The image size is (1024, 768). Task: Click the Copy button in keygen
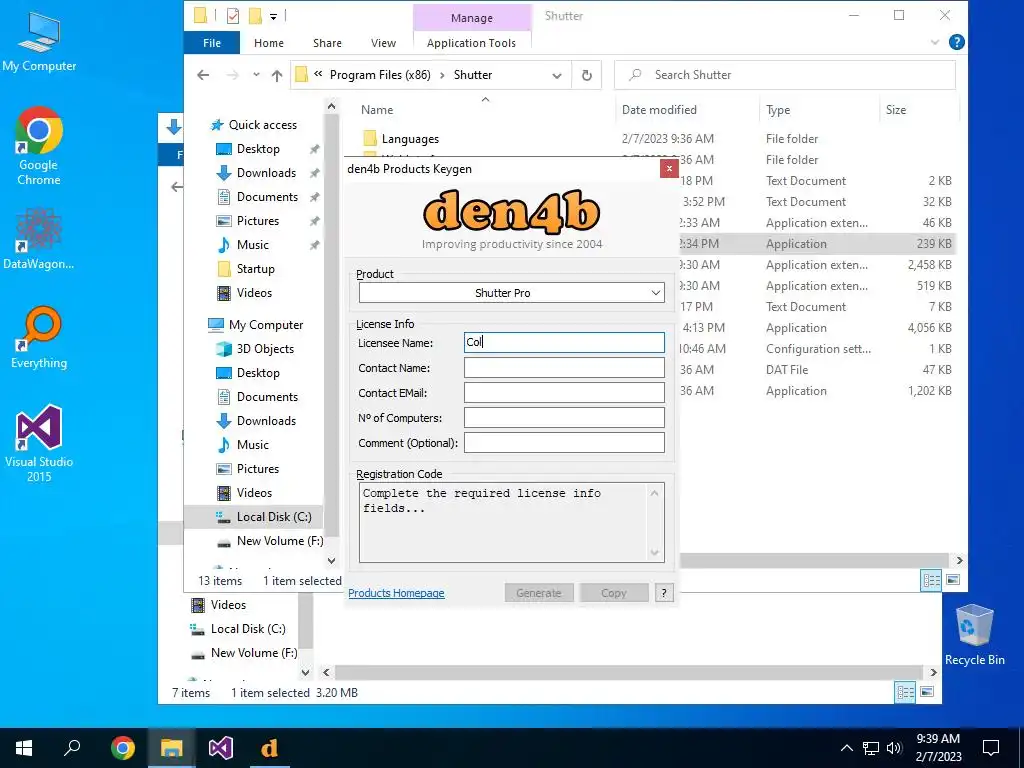point(614,593)
